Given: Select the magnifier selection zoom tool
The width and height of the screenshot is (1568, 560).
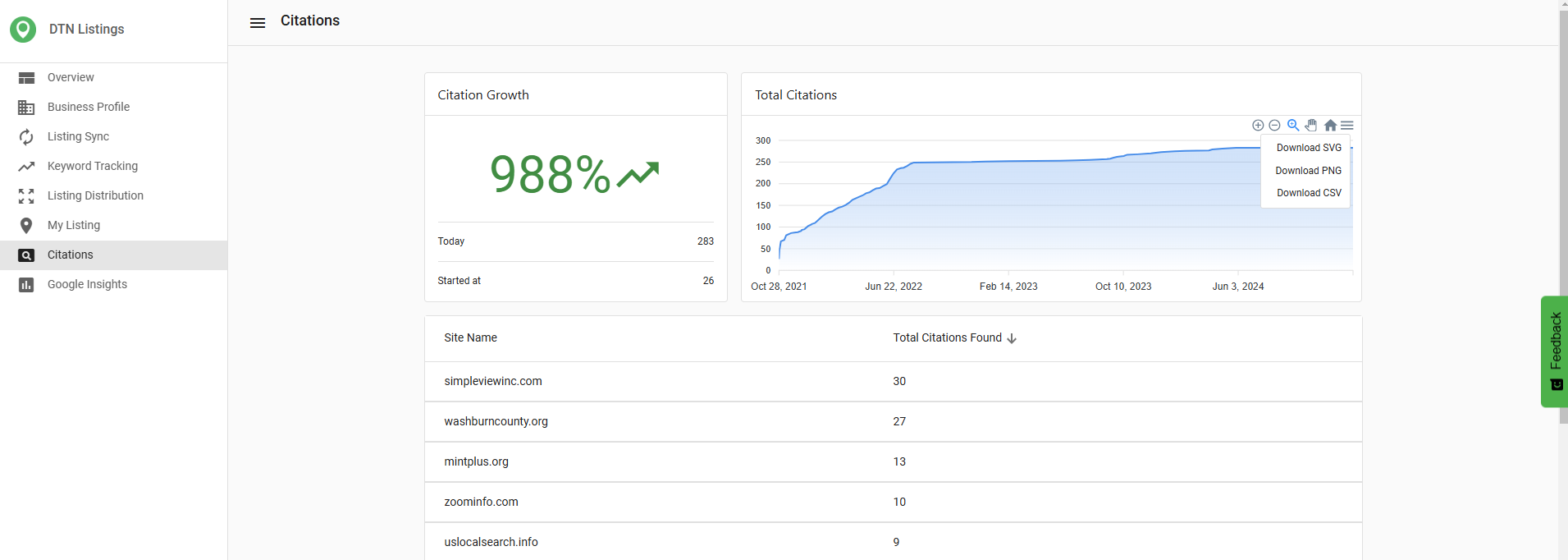Looking at the screenshot, I should pos(1293,126).
